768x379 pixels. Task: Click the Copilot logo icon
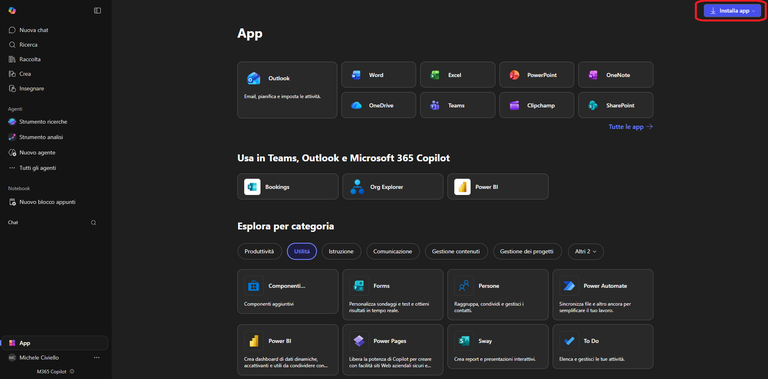coord(12,10)
